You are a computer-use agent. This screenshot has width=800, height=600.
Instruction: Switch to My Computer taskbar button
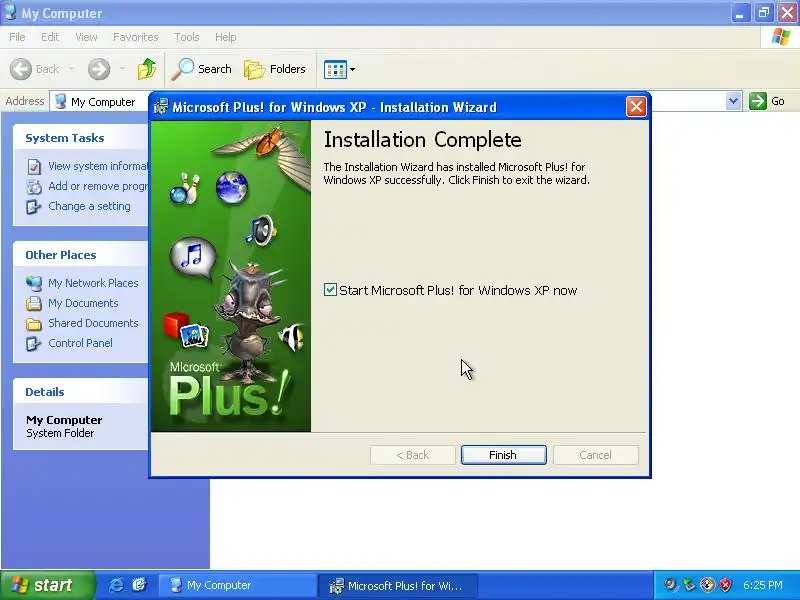[237, 585]
